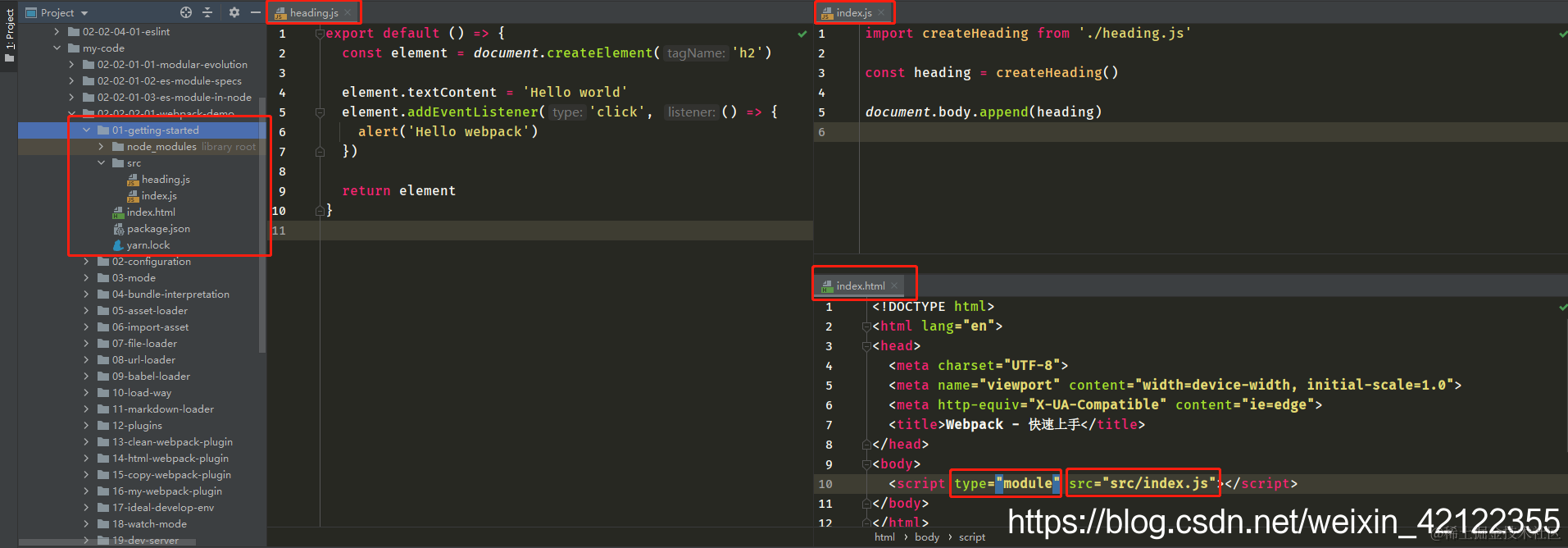Expand 02-02-01-03-es-module-in-node folder
The width and height of the screenshot is (1568, 548).
[x=71, y=97]
